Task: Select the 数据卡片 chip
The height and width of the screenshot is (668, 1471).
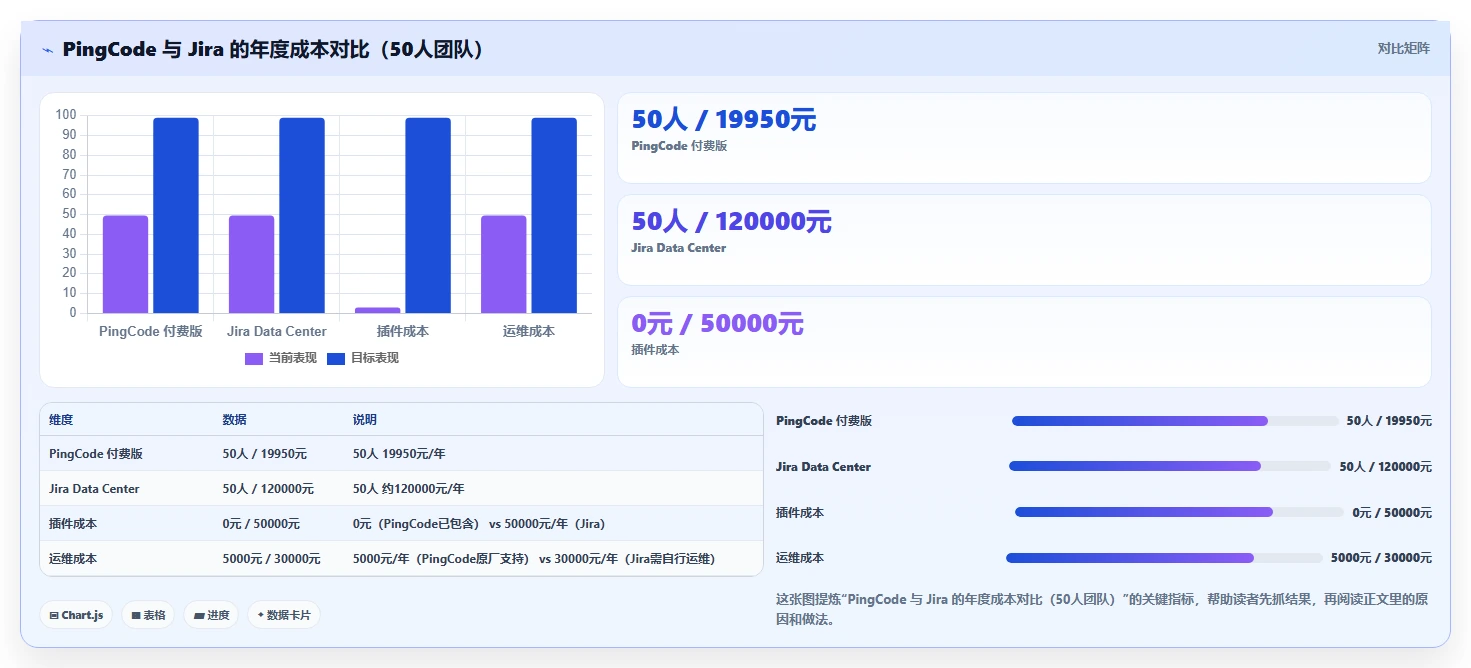Action: (x=283, y=615)
